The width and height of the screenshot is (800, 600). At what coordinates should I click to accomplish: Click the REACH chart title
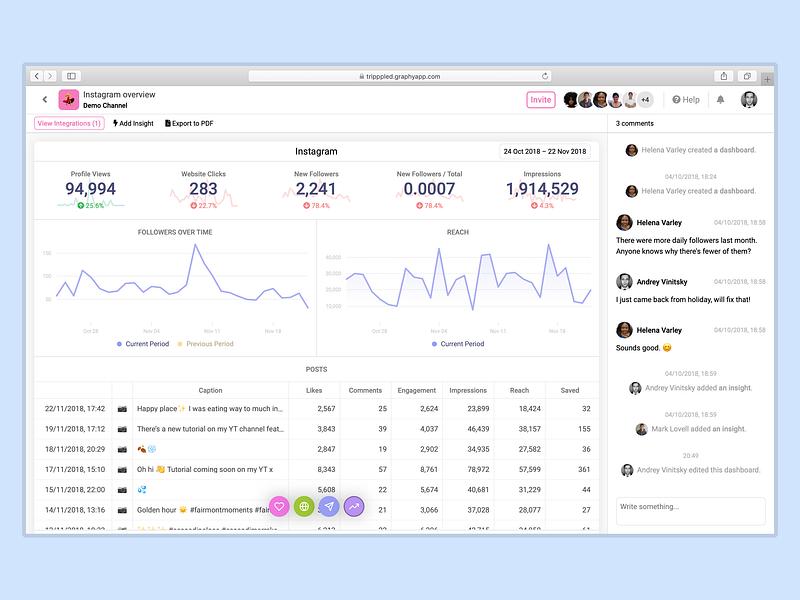pyautogui.click(x=458, y=232)
